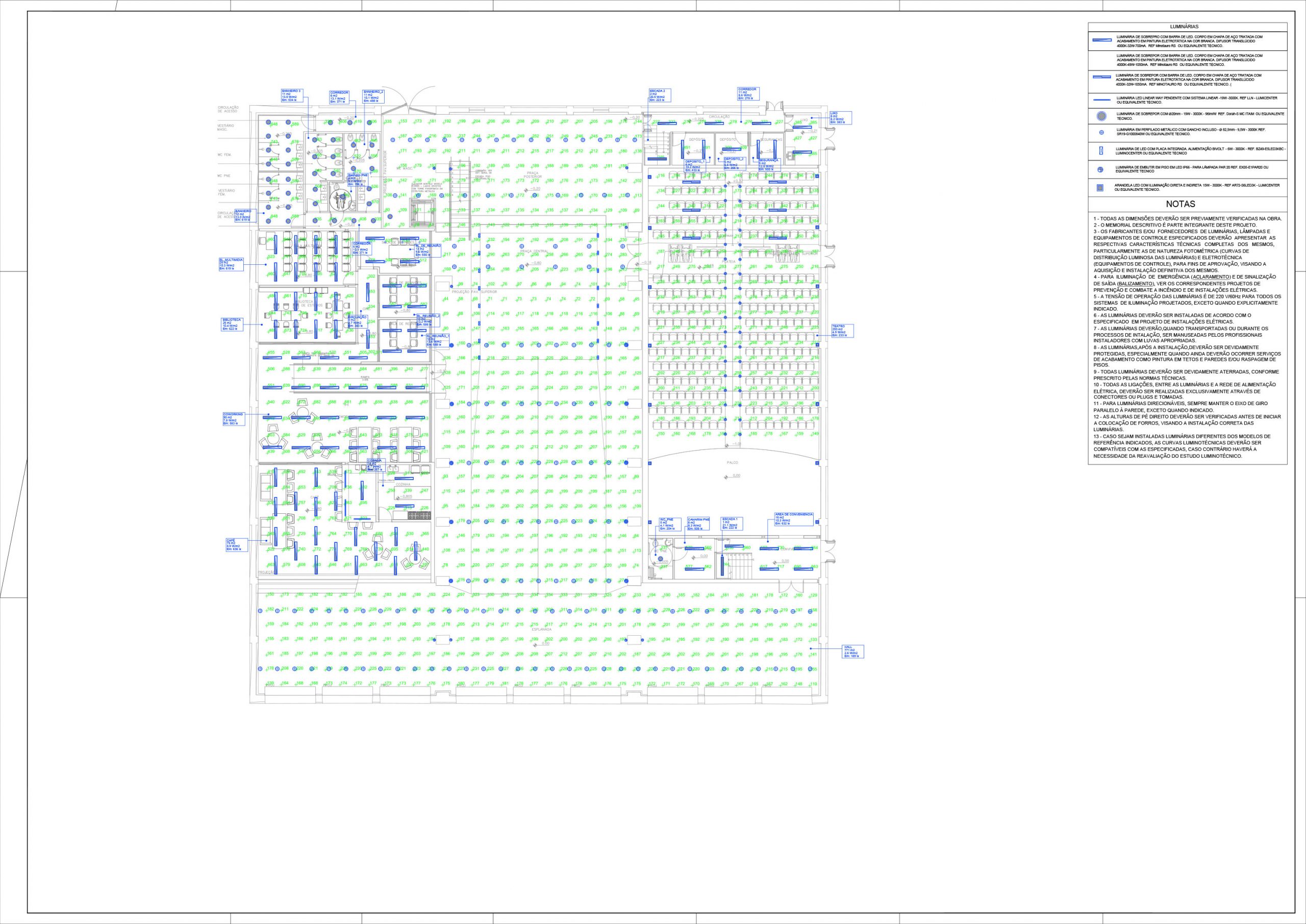This screenshot has width=1306, height=924.
Task: Click the ESCADA 1 label box
Action: pos(732,523)
